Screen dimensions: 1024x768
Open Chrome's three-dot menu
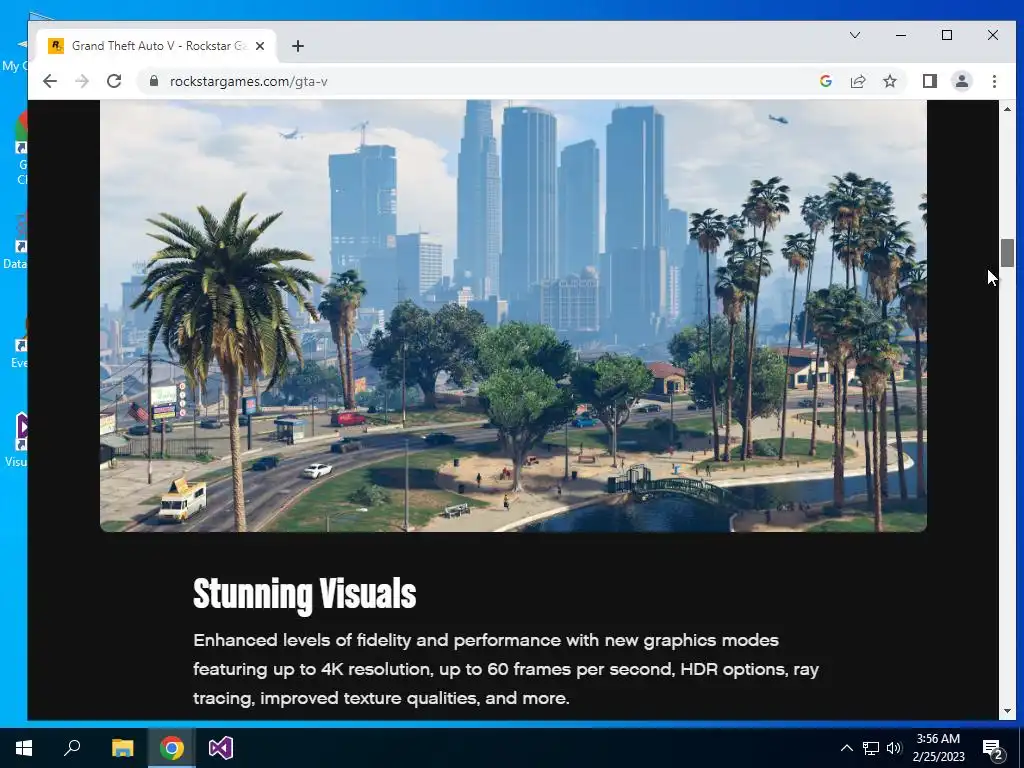[994, 81]
